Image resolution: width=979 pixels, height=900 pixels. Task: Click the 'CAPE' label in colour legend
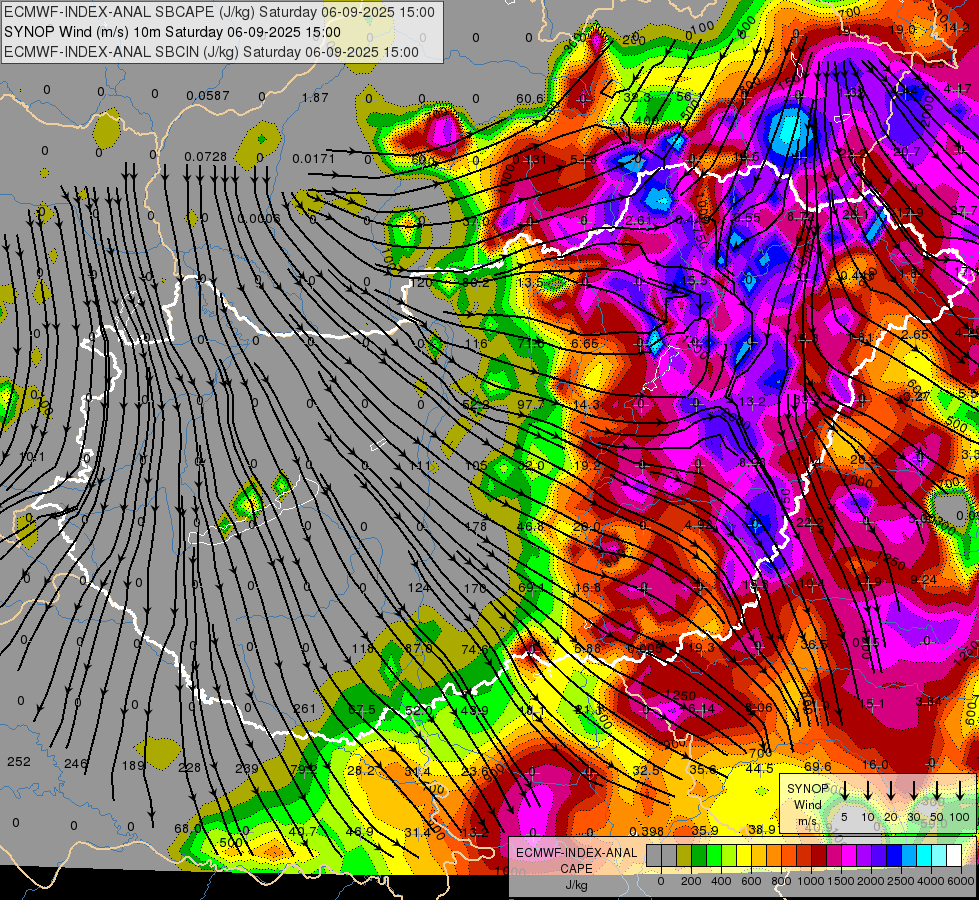click(576, 869)
